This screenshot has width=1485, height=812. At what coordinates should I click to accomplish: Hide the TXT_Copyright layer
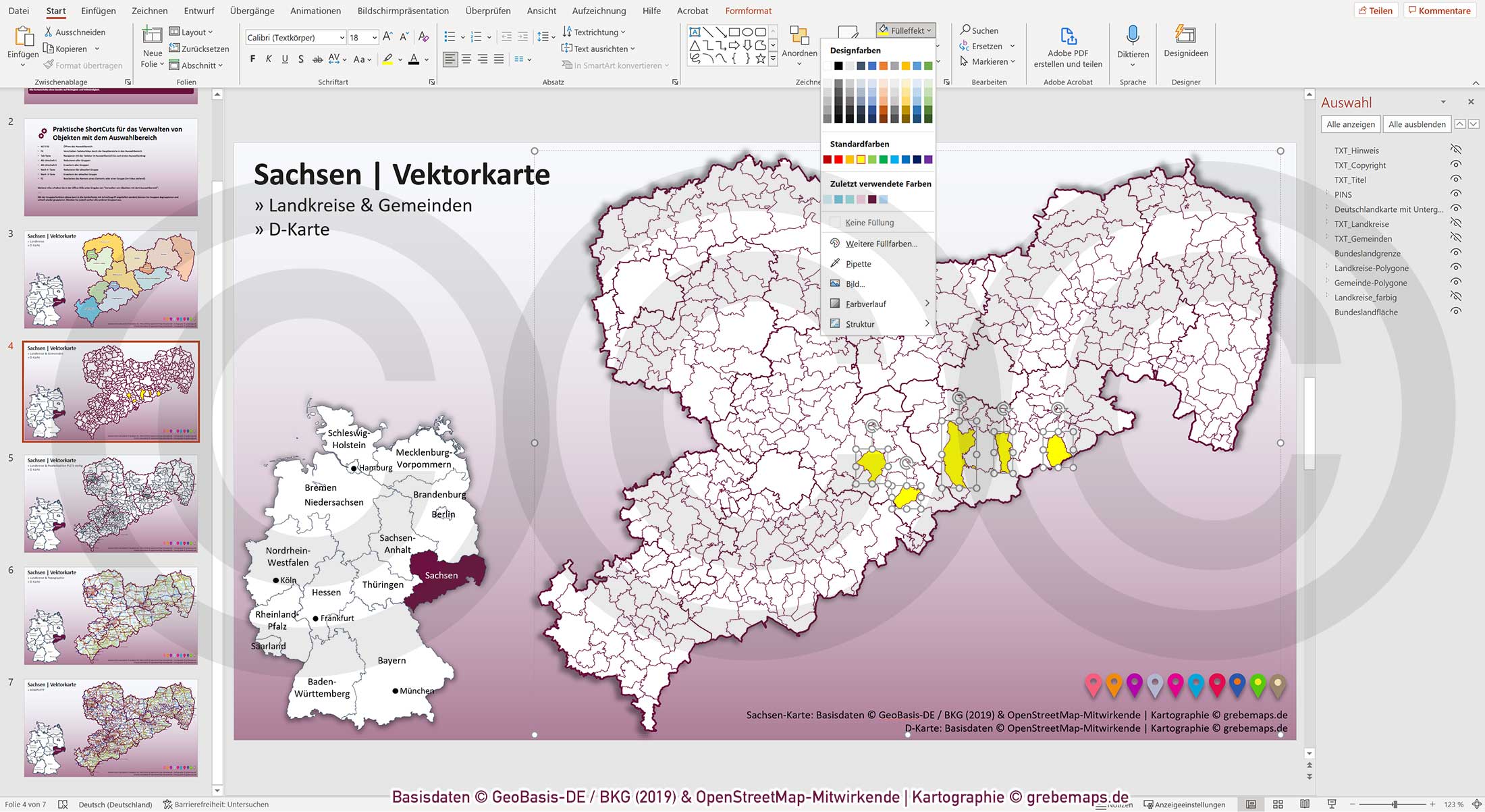(x=1455, y=165)
